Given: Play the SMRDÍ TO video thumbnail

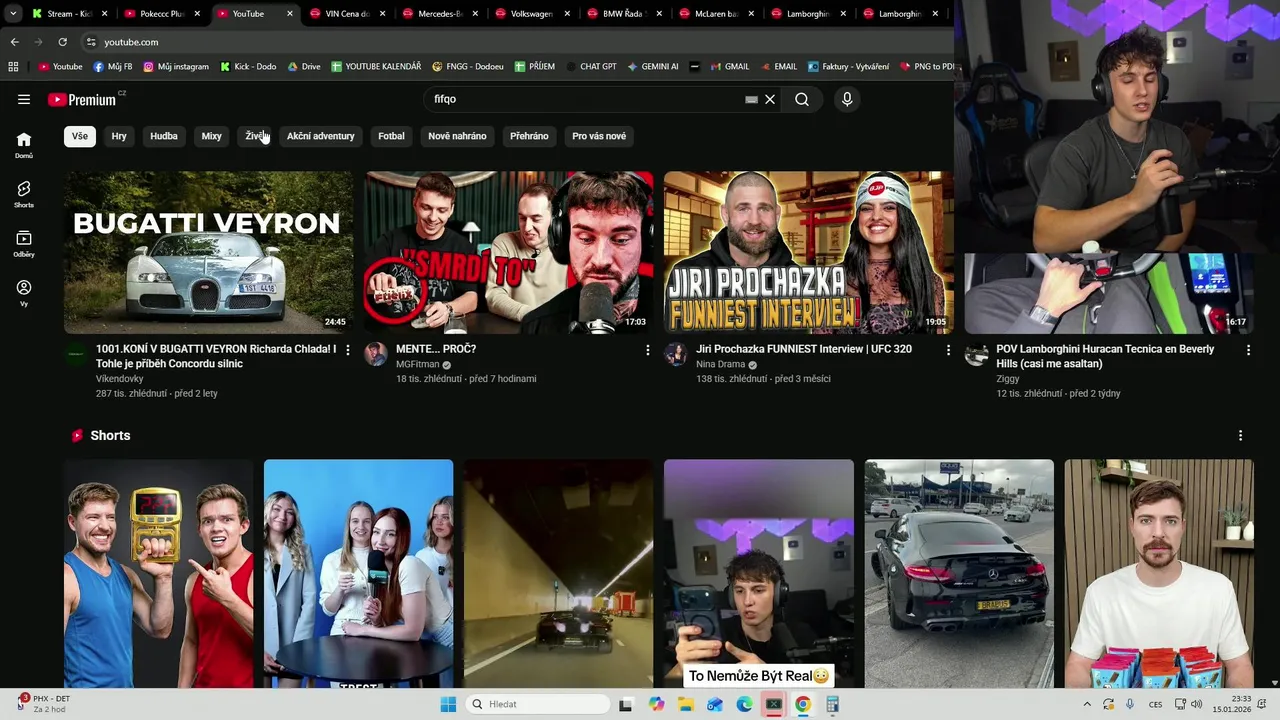Looking at the screenshot, I should pos(509,252).
